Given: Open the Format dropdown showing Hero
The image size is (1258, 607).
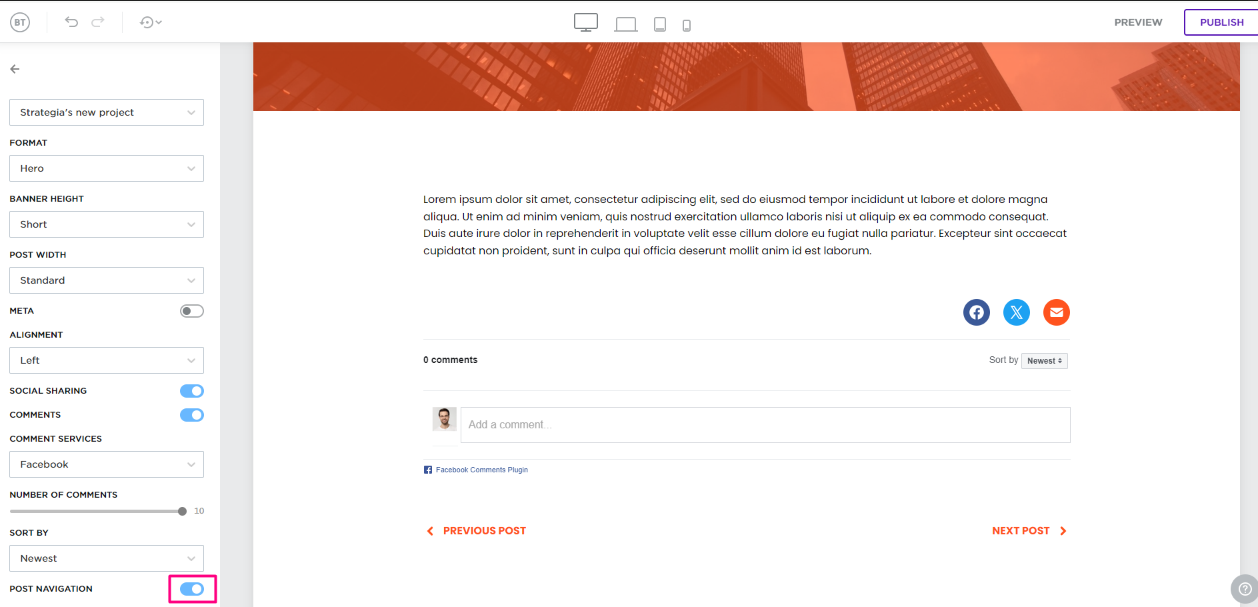Looking at the screenshot, I should 106,168.
